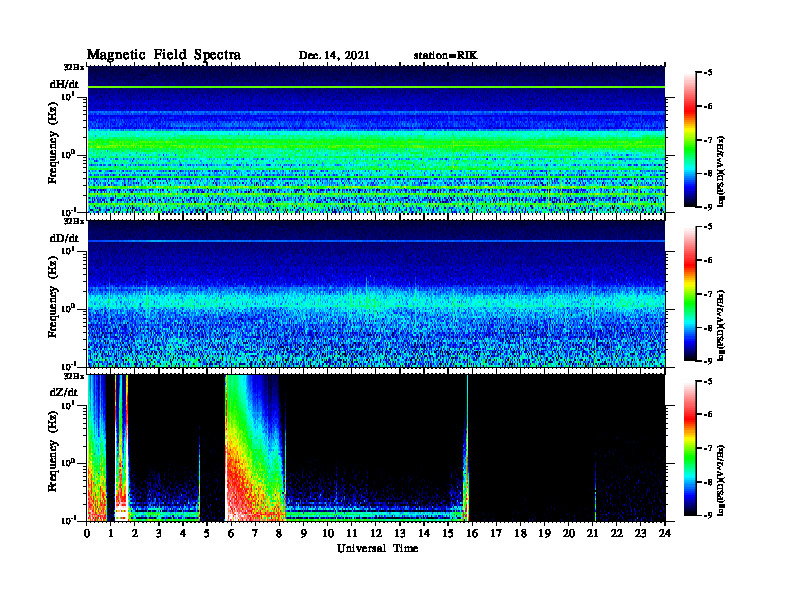Click the "Magnetic Field Spectra" title
792x612 pixels.
tap(164, 55)
